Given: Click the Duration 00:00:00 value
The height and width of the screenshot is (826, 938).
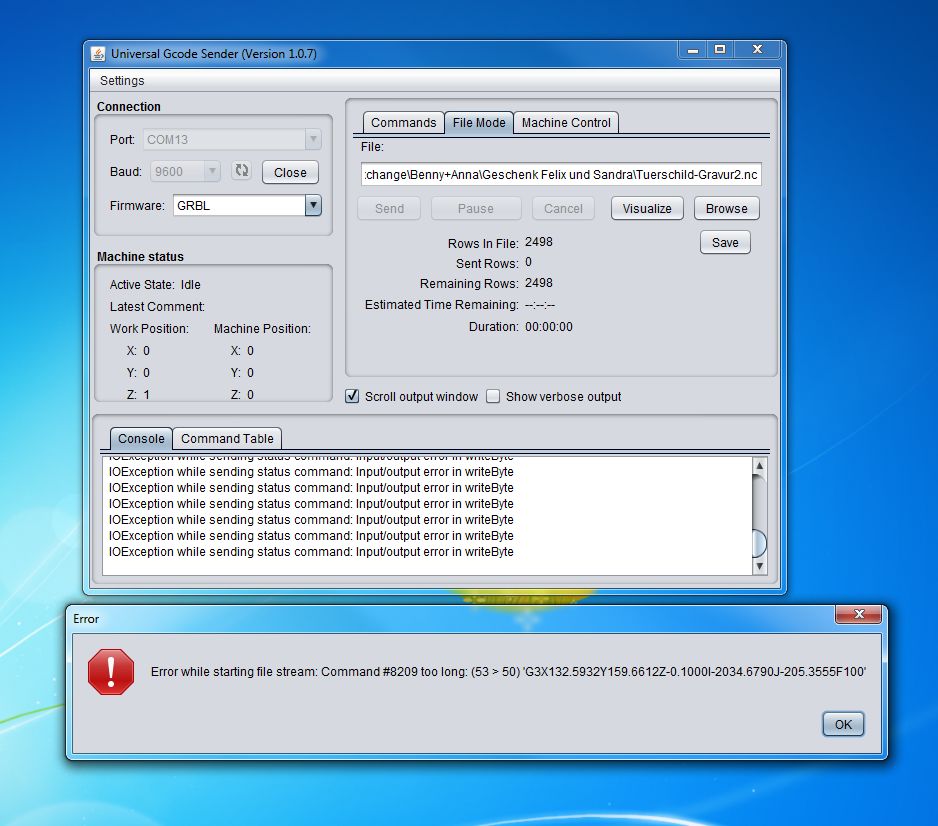Looking at the screenshot, I should point(549,327).
